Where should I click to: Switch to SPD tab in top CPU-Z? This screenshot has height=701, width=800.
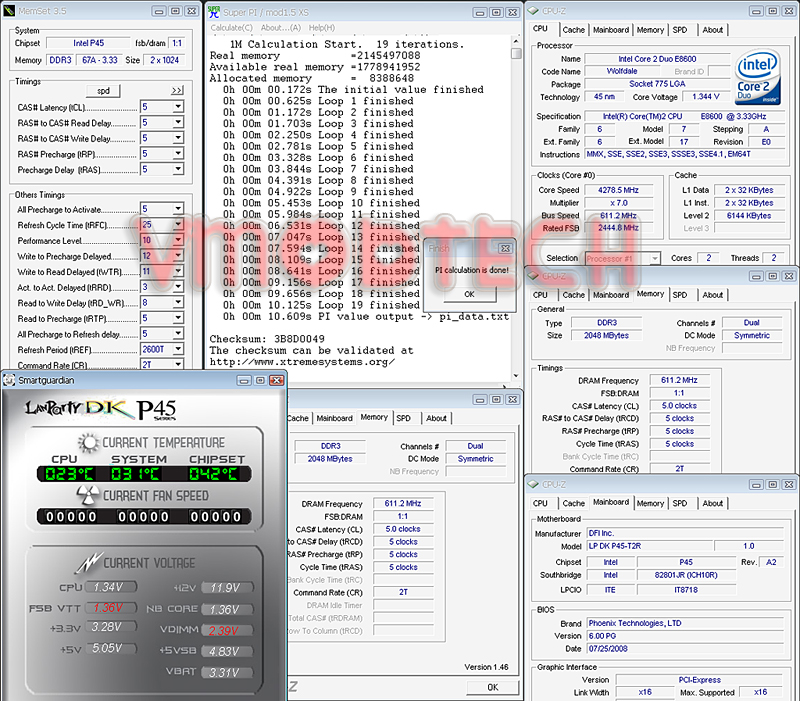pyautogui.click(x=680, y=30)
